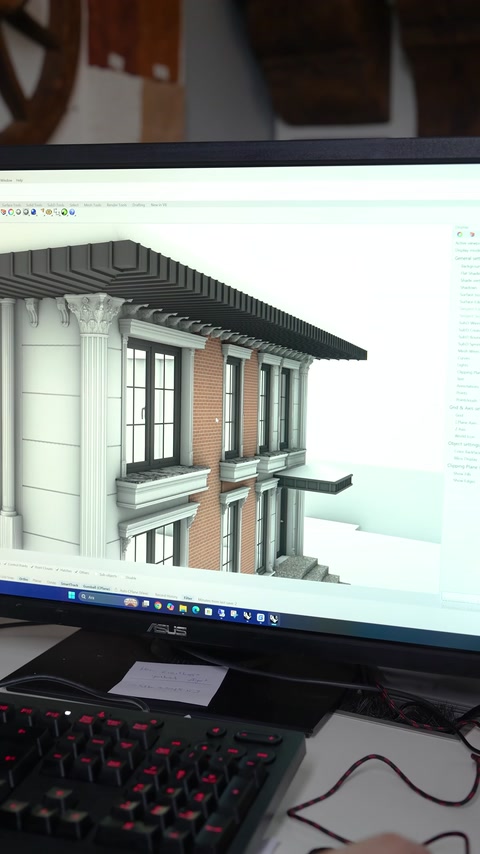
Task: Click Grid under Grid & Axes settings
Action: pyautogui.click(x=459, y=415)
